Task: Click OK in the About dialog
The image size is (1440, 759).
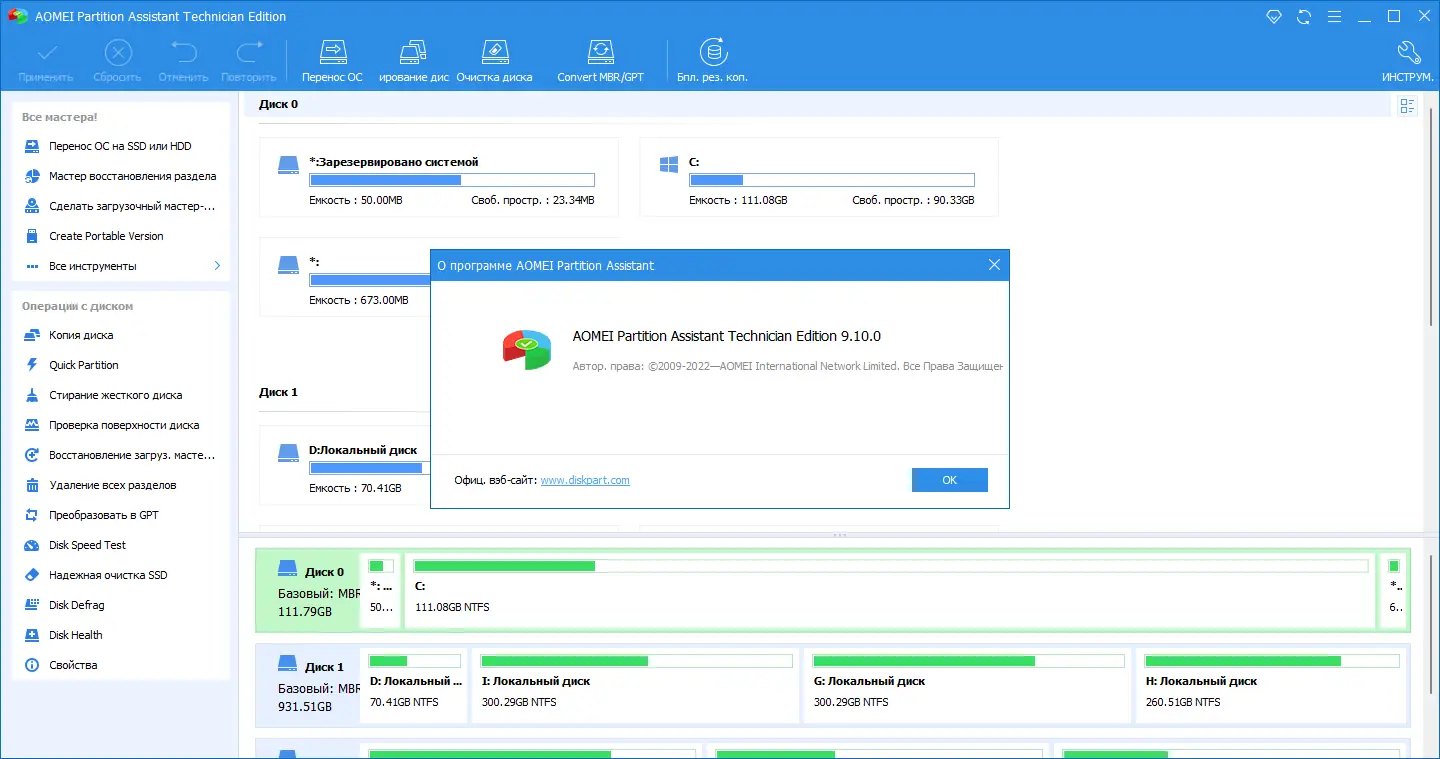Action: pyautogui.click(x=949, y=480)
